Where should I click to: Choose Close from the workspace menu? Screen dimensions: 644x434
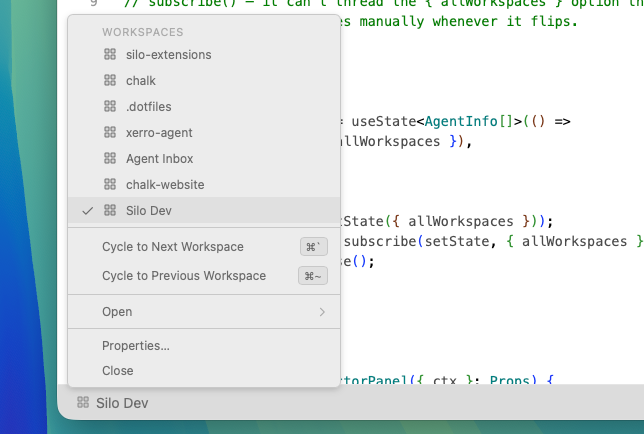(x=204, y=371)
